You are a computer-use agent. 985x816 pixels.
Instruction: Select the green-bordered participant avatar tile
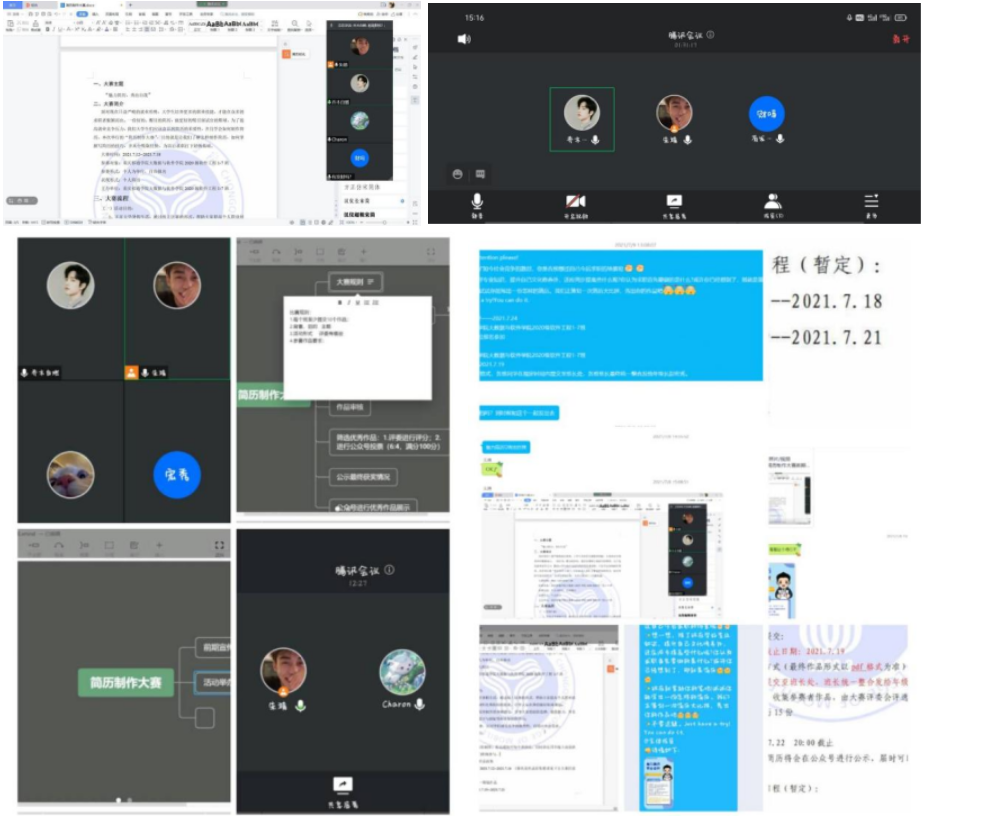[x=581, y=119]
